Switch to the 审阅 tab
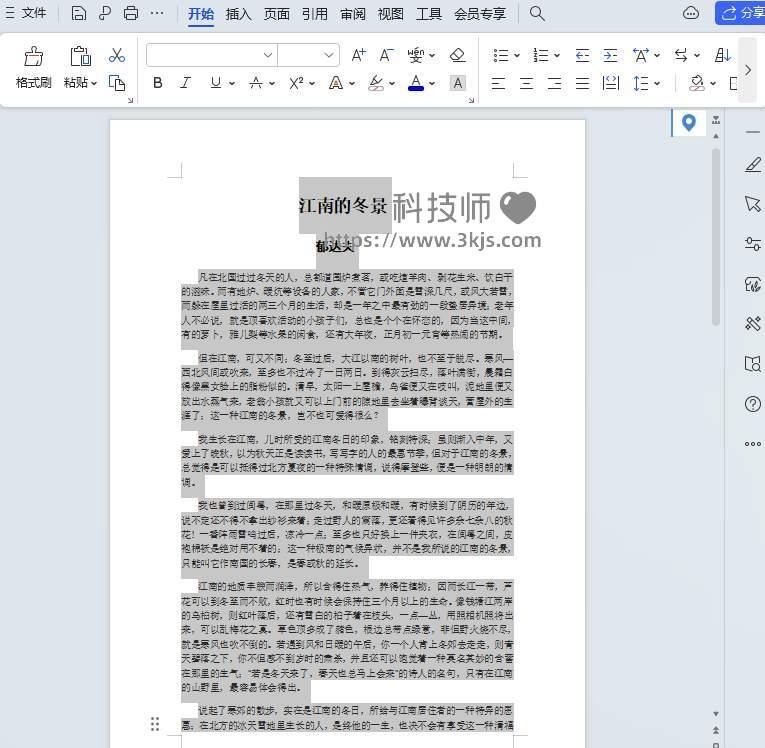This screenshot has height=748, width=765. [x=353, y=14]
